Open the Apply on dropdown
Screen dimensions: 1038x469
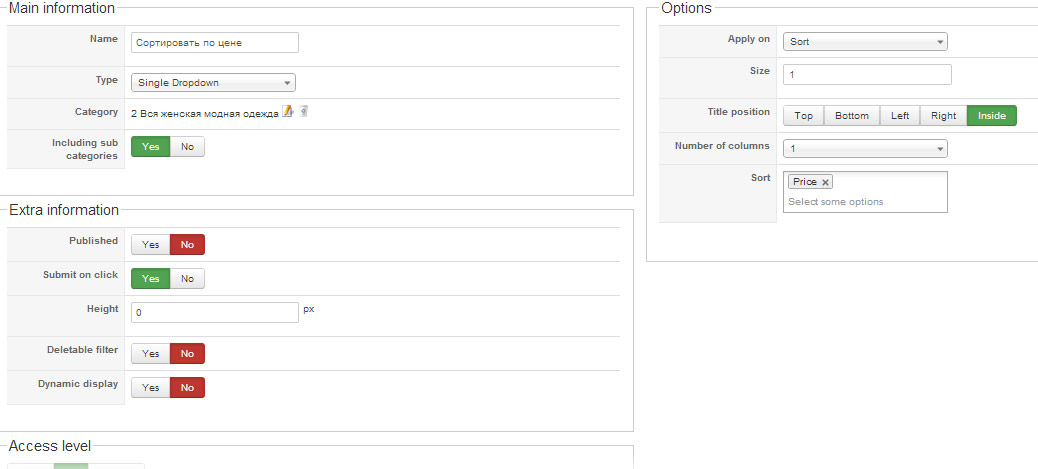pyautogui.click(x=864, y=42)
